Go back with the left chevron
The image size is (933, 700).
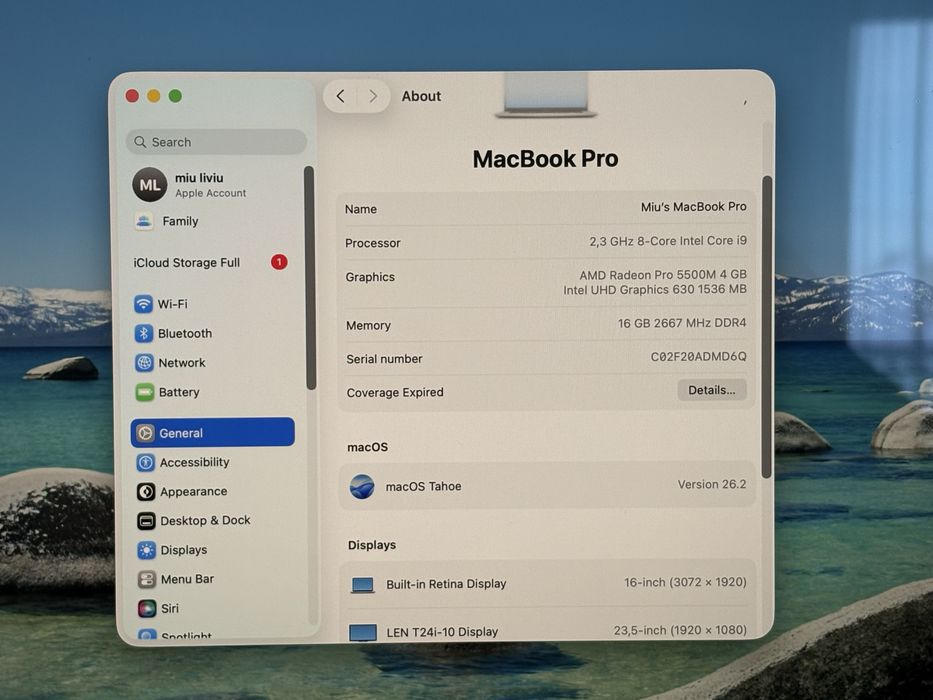(340, 96)
